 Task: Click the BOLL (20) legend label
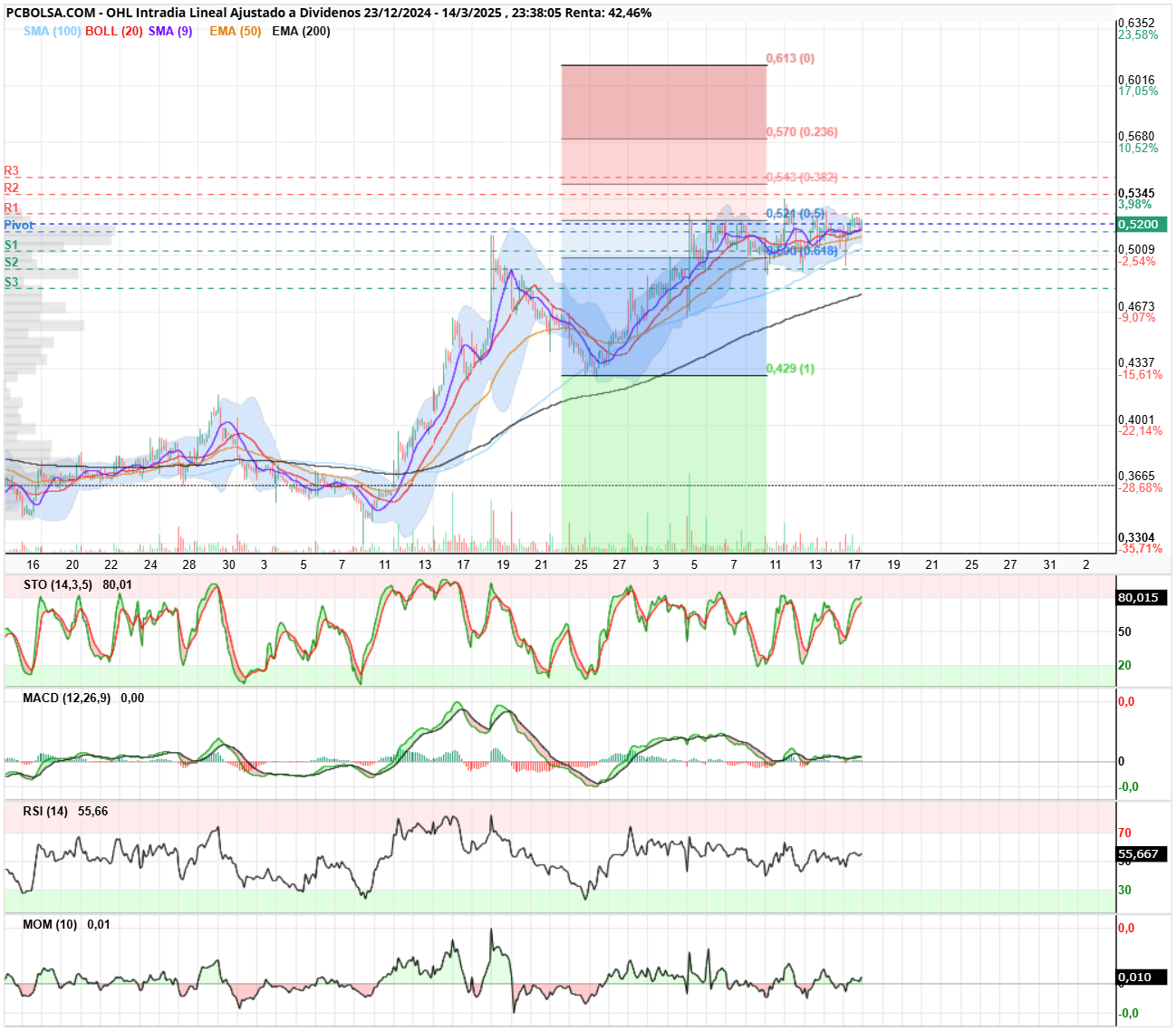pos(114,31)
